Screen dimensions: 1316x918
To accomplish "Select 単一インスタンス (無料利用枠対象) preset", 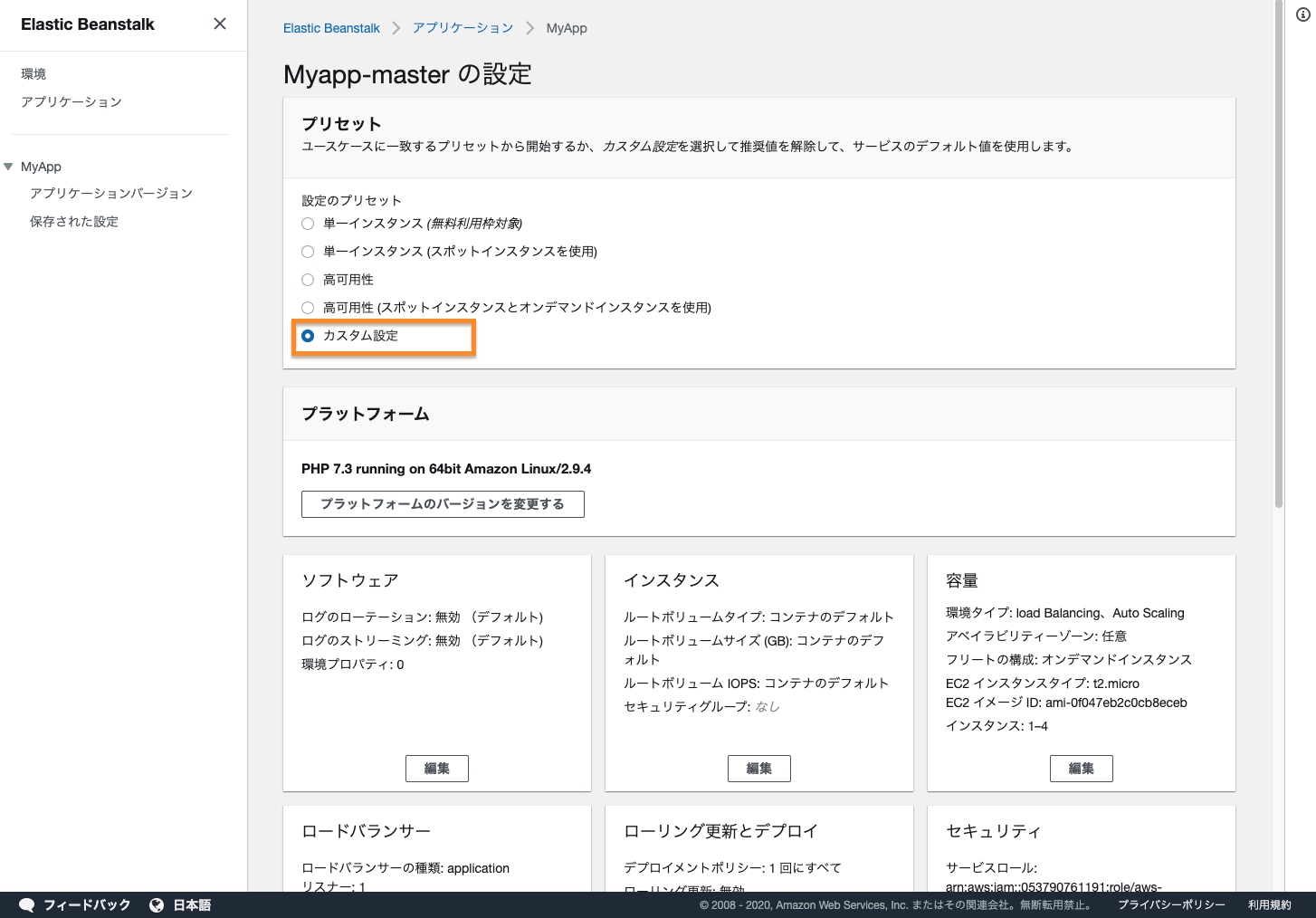I will (308, 224).
